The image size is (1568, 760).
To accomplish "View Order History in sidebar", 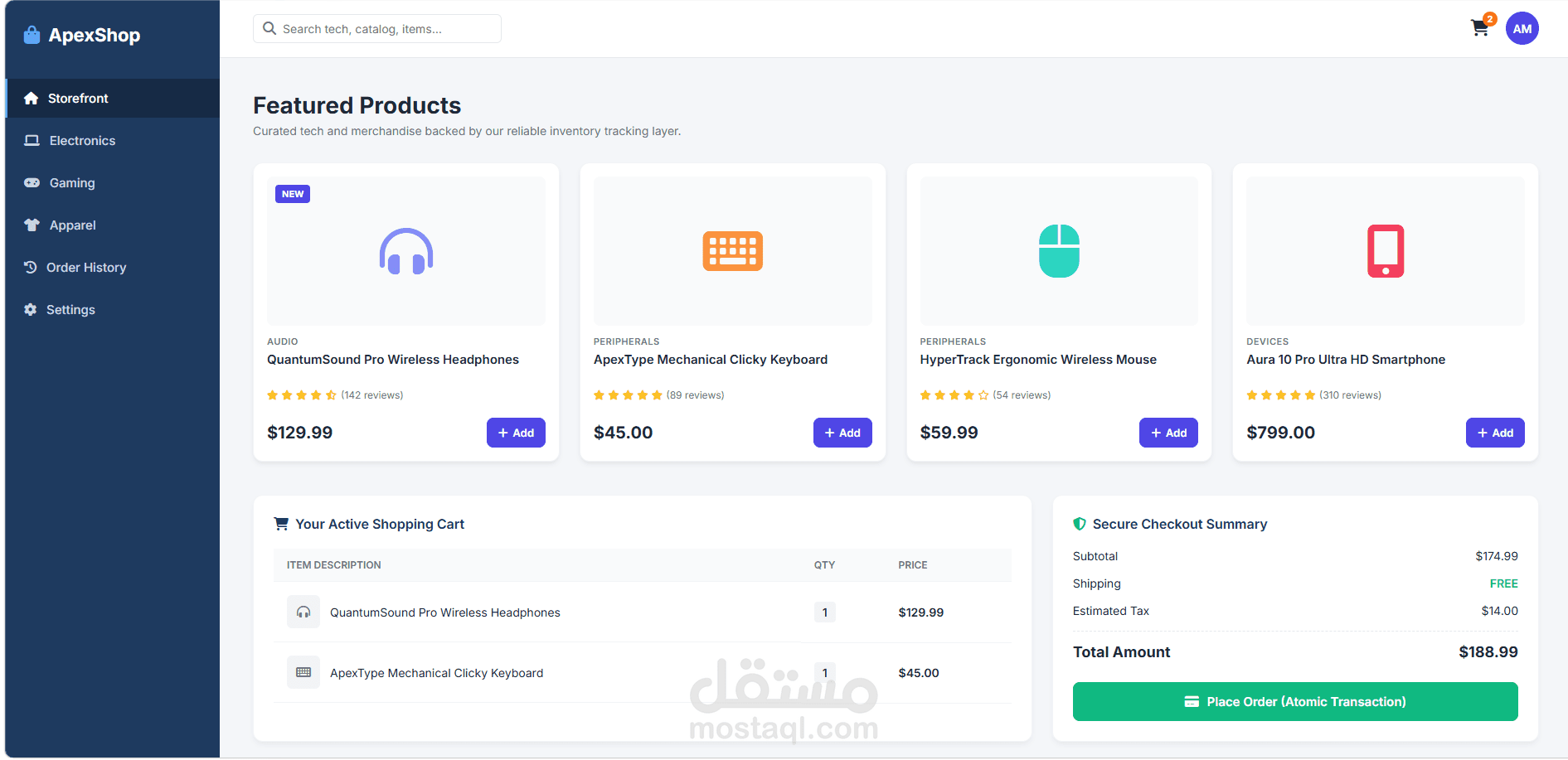I will pos(113,267).
